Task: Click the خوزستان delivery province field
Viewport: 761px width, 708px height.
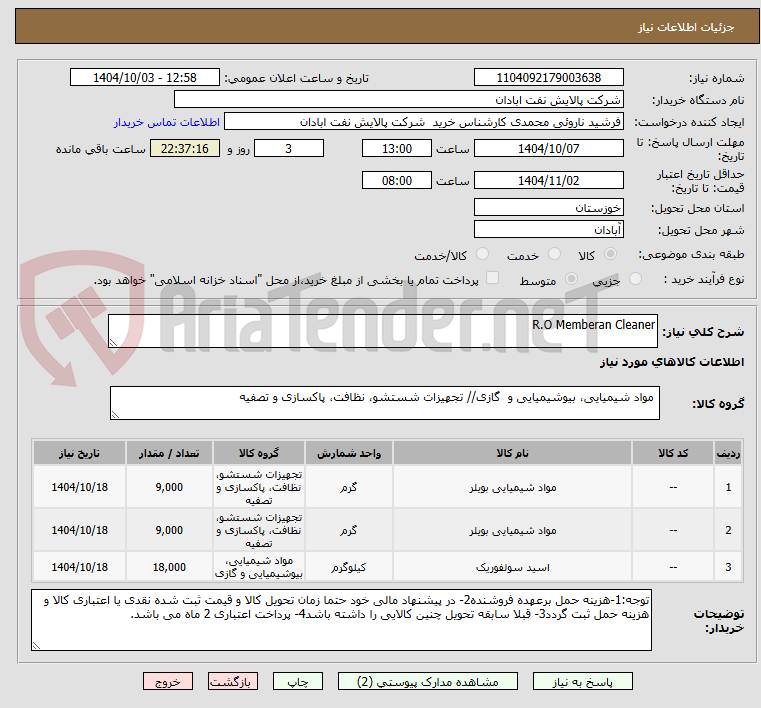Action: (x=548, y=207)
